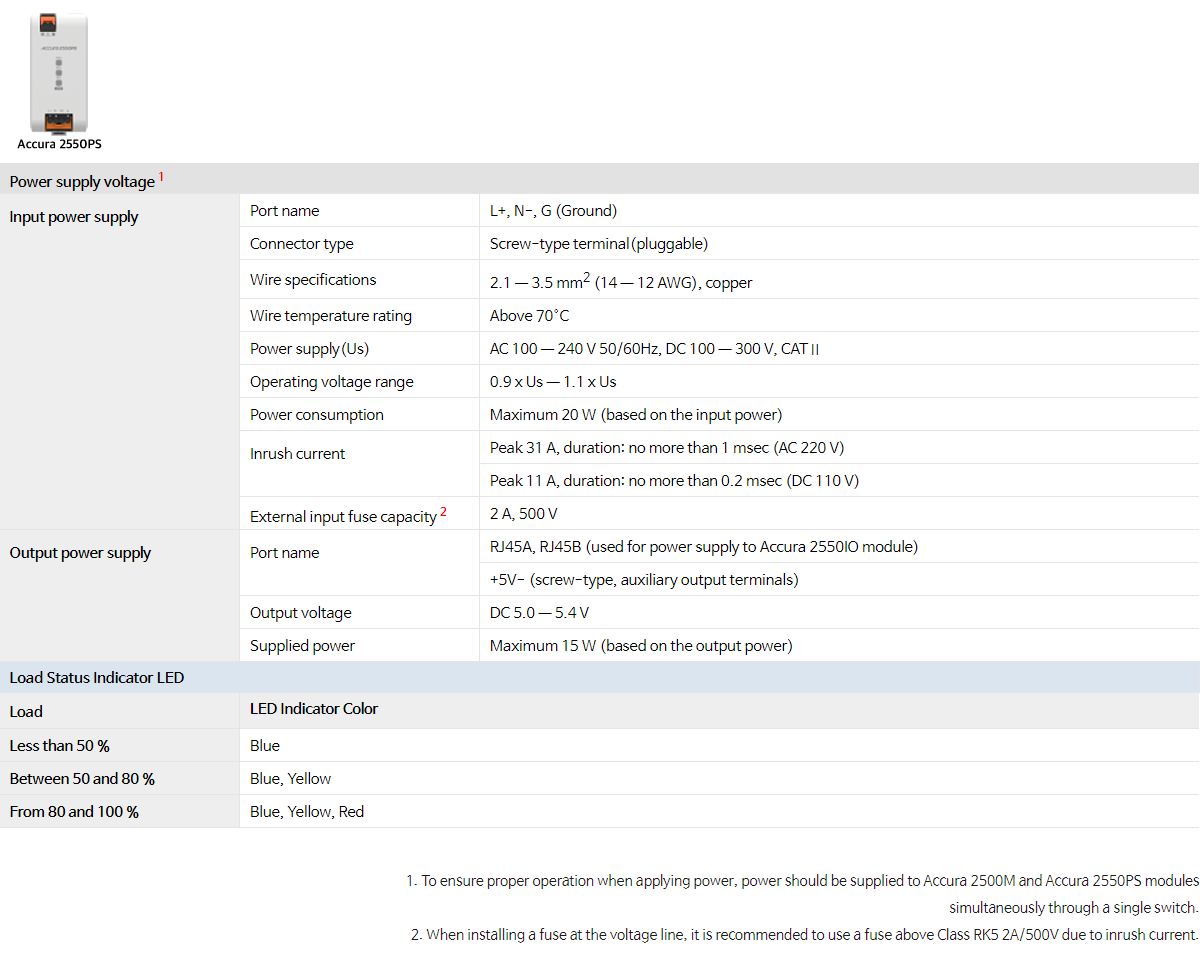Select the Inrush current label

click(x=297, y=454)
